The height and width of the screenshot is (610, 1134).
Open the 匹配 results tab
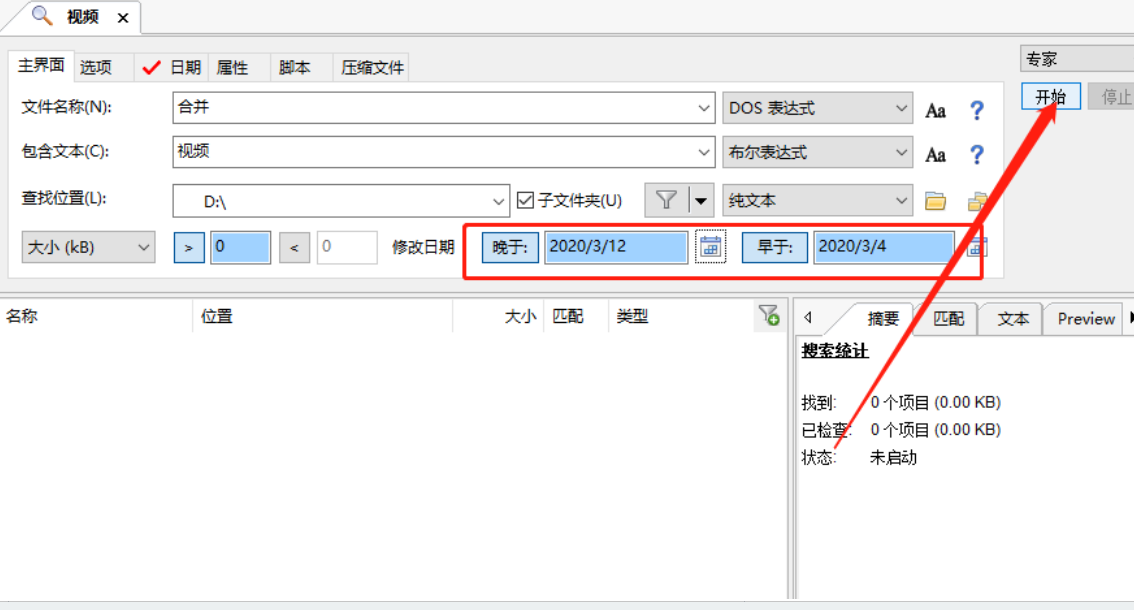(x=948, y=318)
